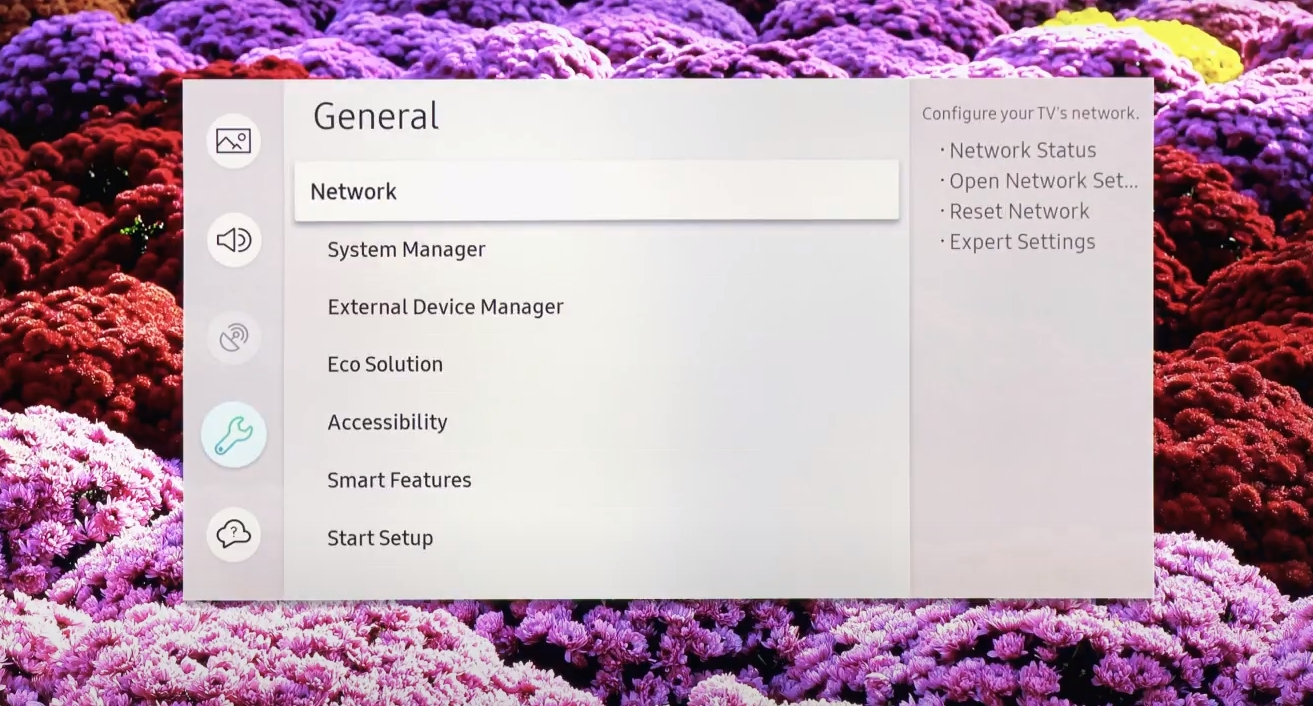The height and width of the screenshot is (706, 1313).
Task: Open the Picture settings icon
Action: coord(233,141)
